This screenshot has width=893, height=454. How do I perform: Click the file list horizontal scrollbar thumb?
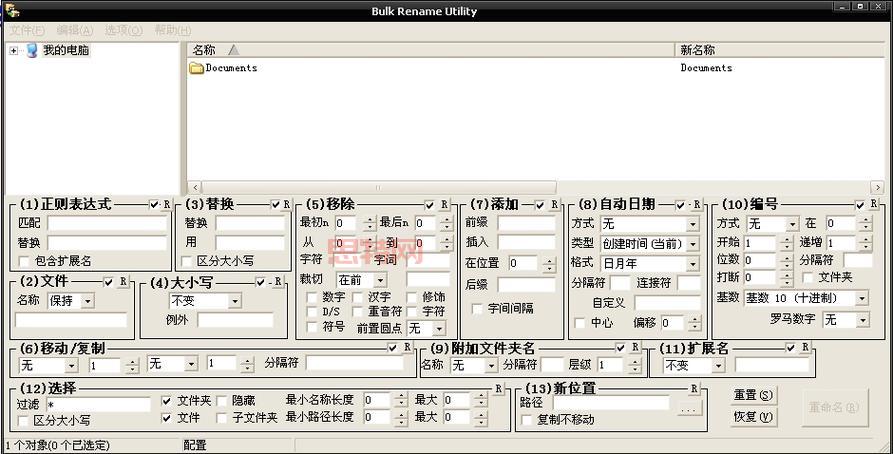pos(379,187)
